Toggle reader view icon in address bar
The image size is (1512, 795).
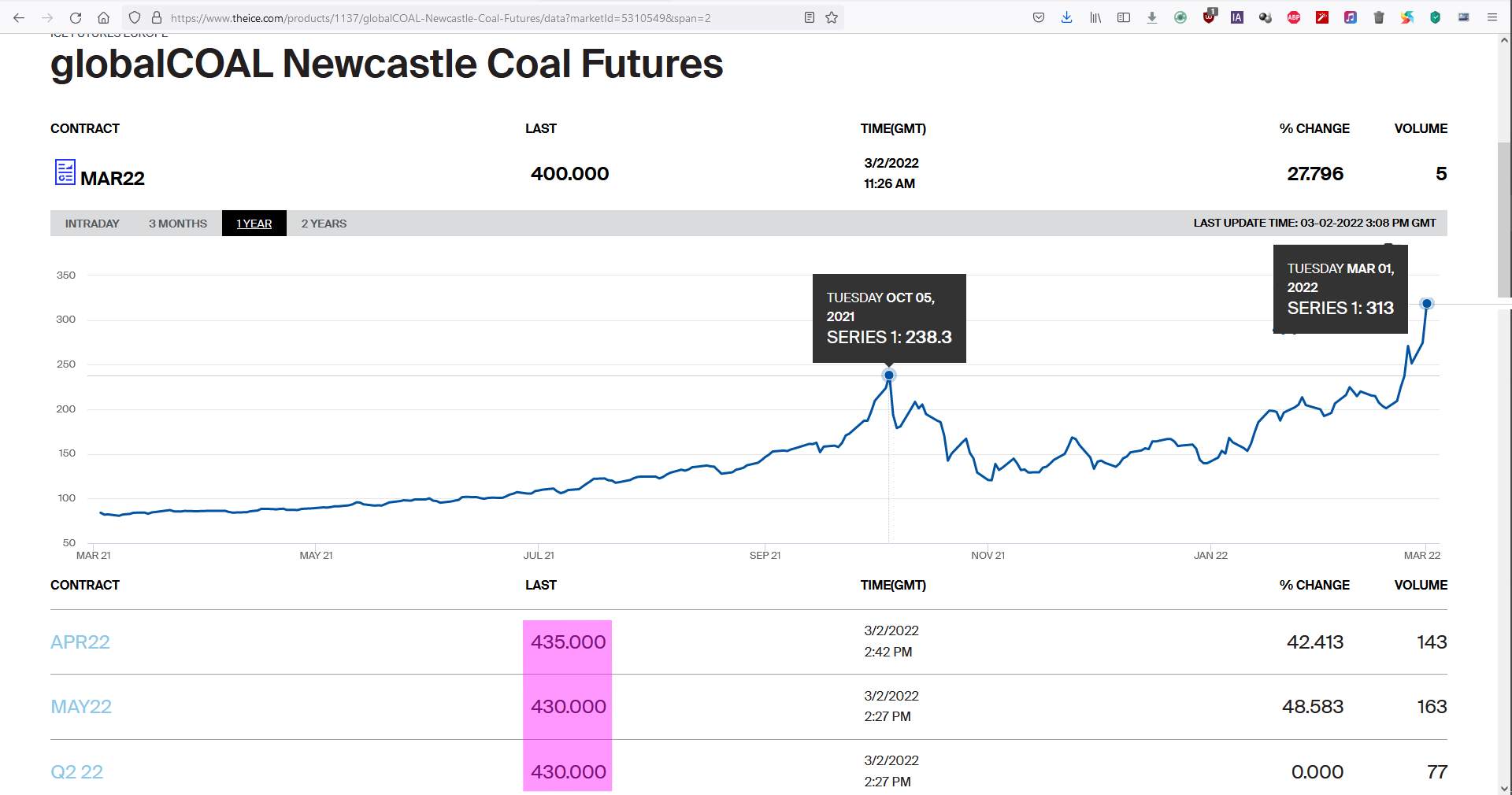point(809,17)
